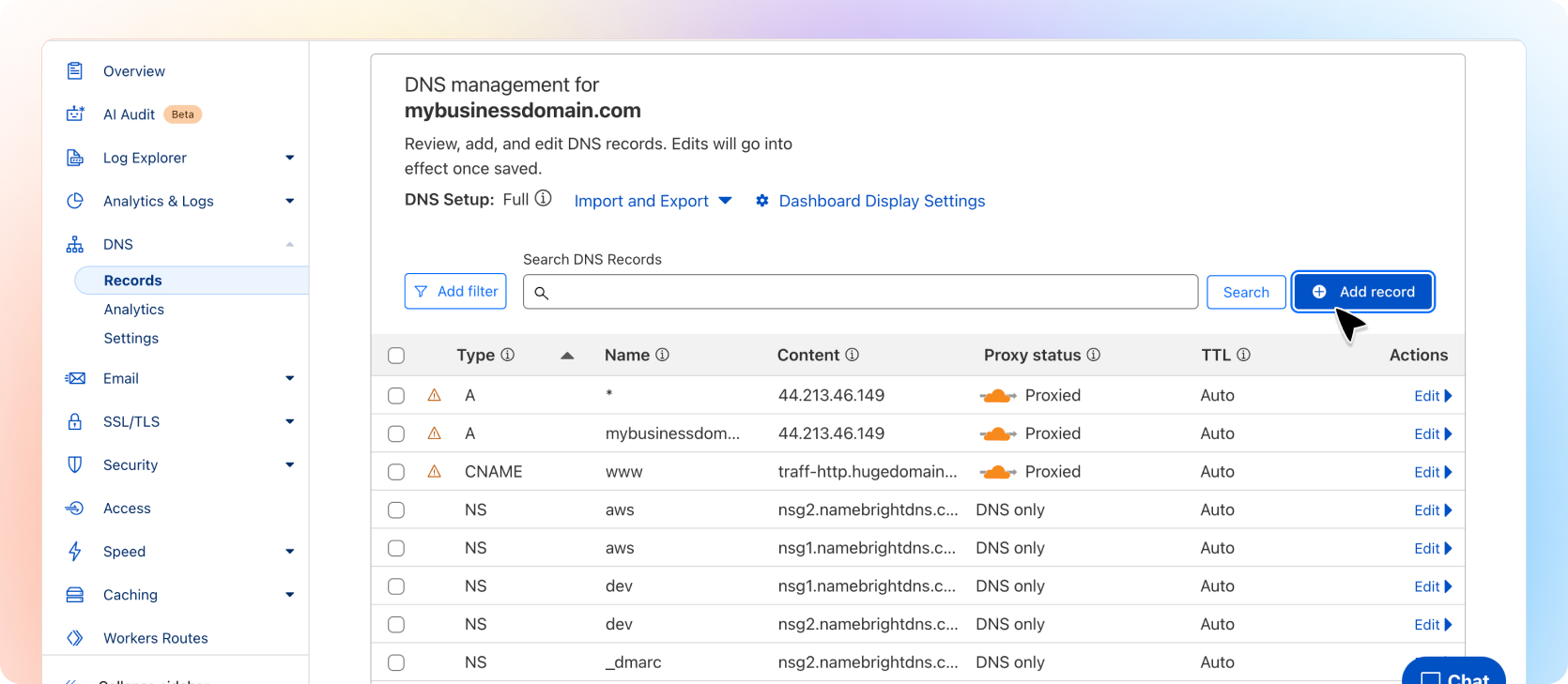Click the Add record button
This screenshot has height=684, width=1568.
point(1363,292)
